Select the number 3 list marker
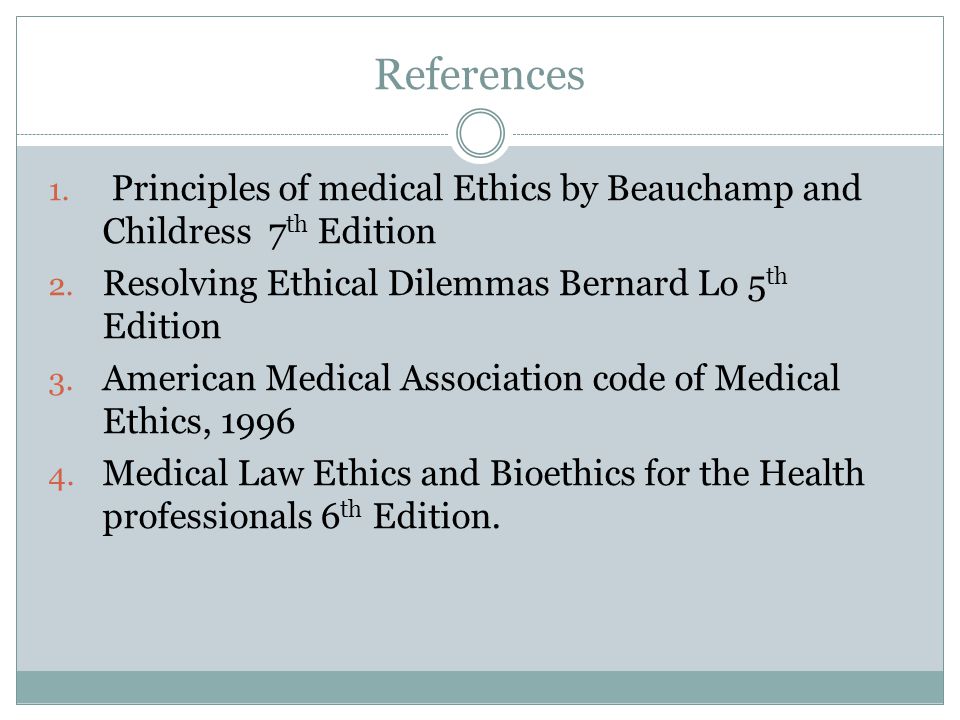Viewport: 960px width, 720px height. (x=61, y=383)
